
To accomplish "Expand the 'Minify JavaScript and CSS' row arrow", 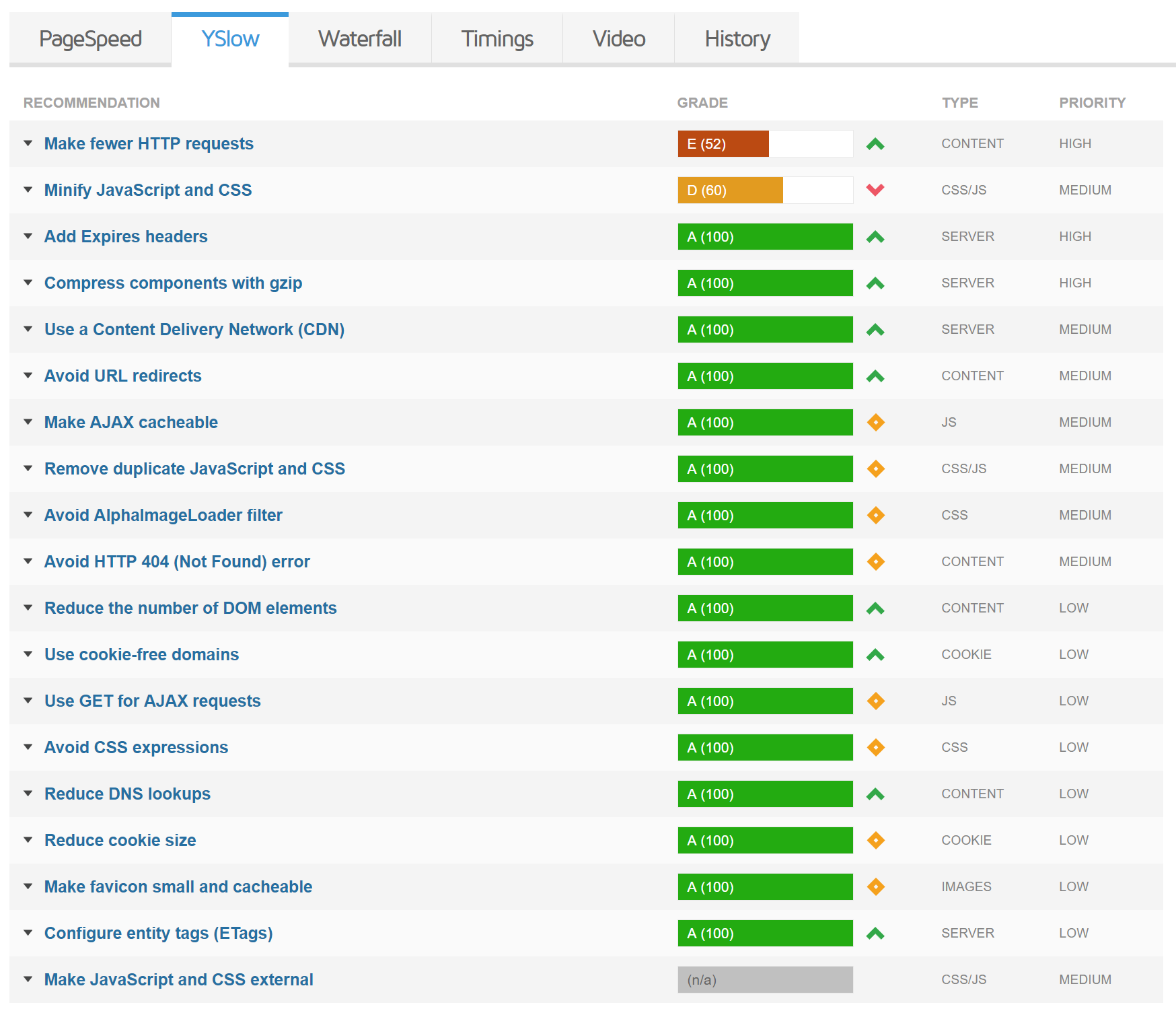I will (x=28, y=190).
